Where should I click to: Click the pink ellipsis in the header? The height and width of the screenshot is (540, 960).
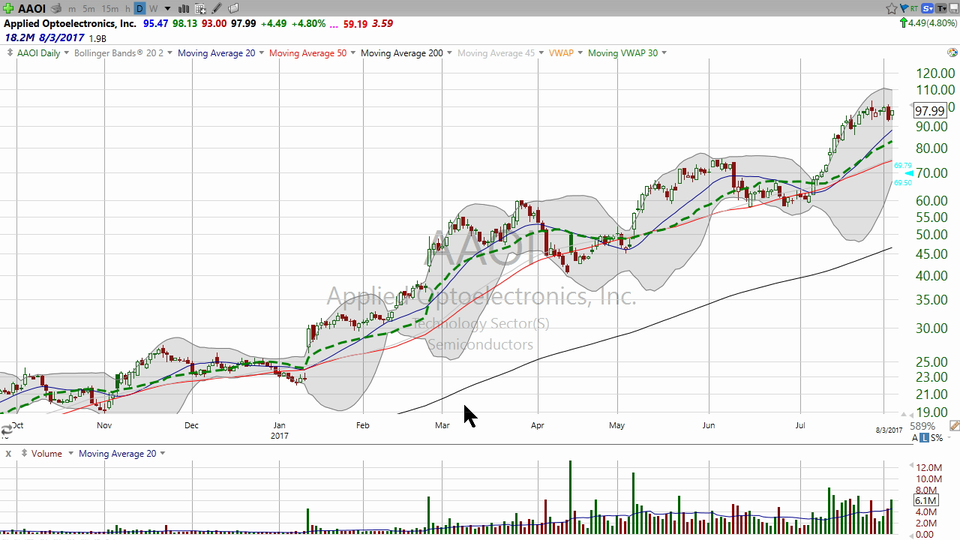(x=334, y=25)
